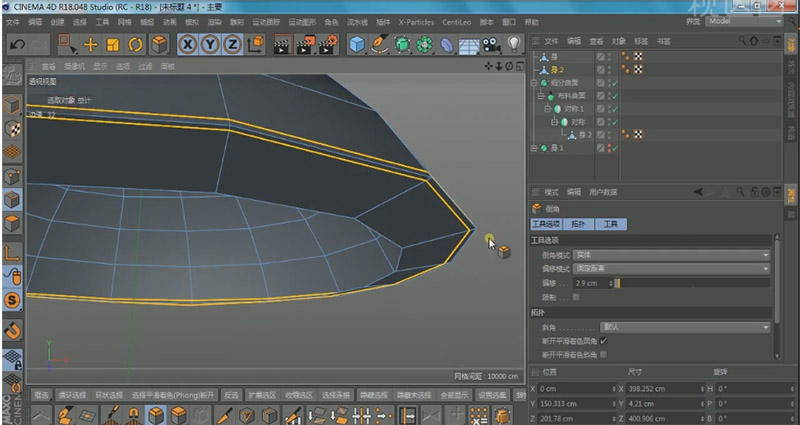Viewport: 800px width, 425px height.
Task: Switch to Texture mode checker icon
Action: 12,129
